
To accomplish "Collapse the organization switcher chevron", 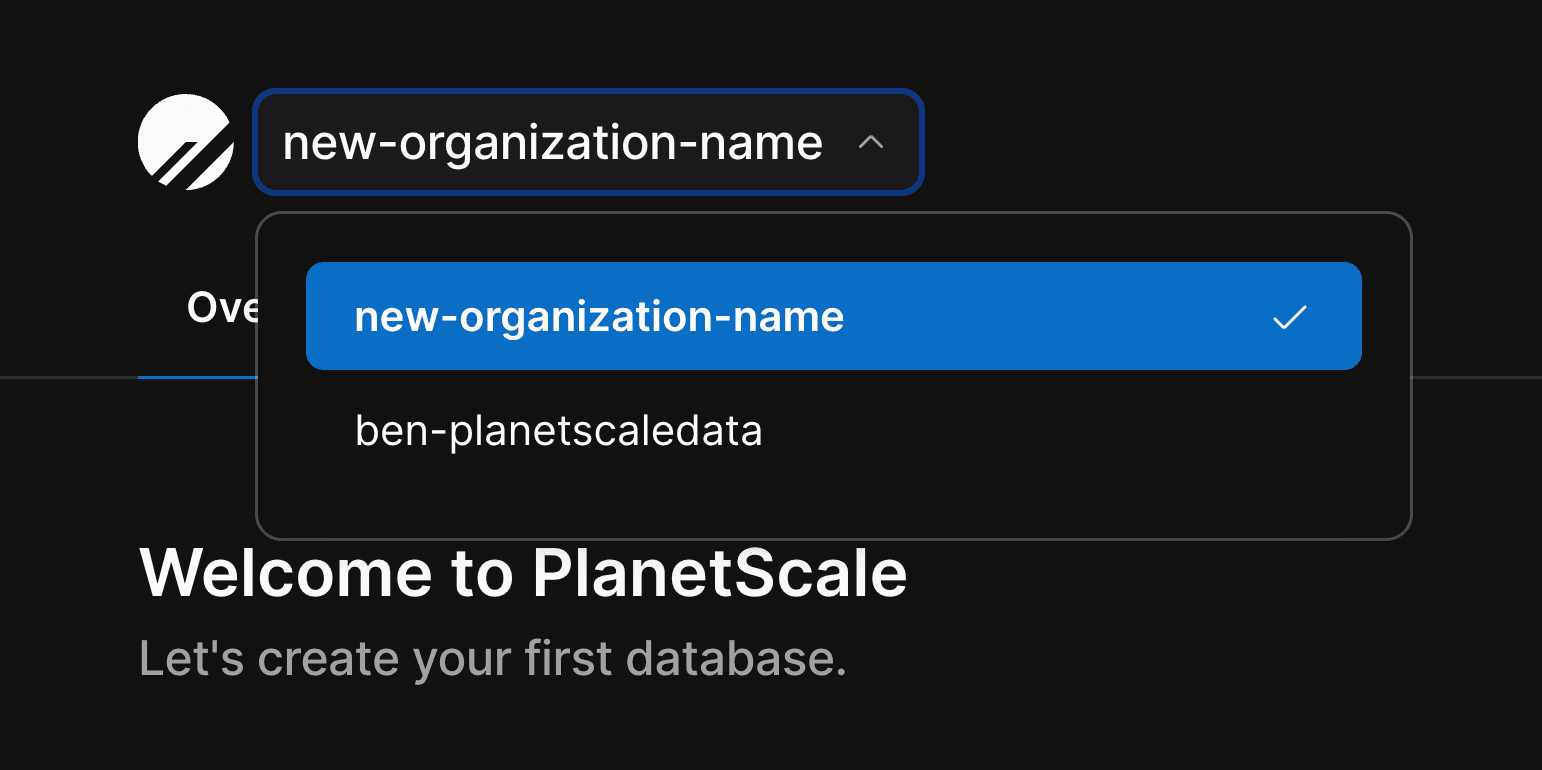I will [871, 143].
